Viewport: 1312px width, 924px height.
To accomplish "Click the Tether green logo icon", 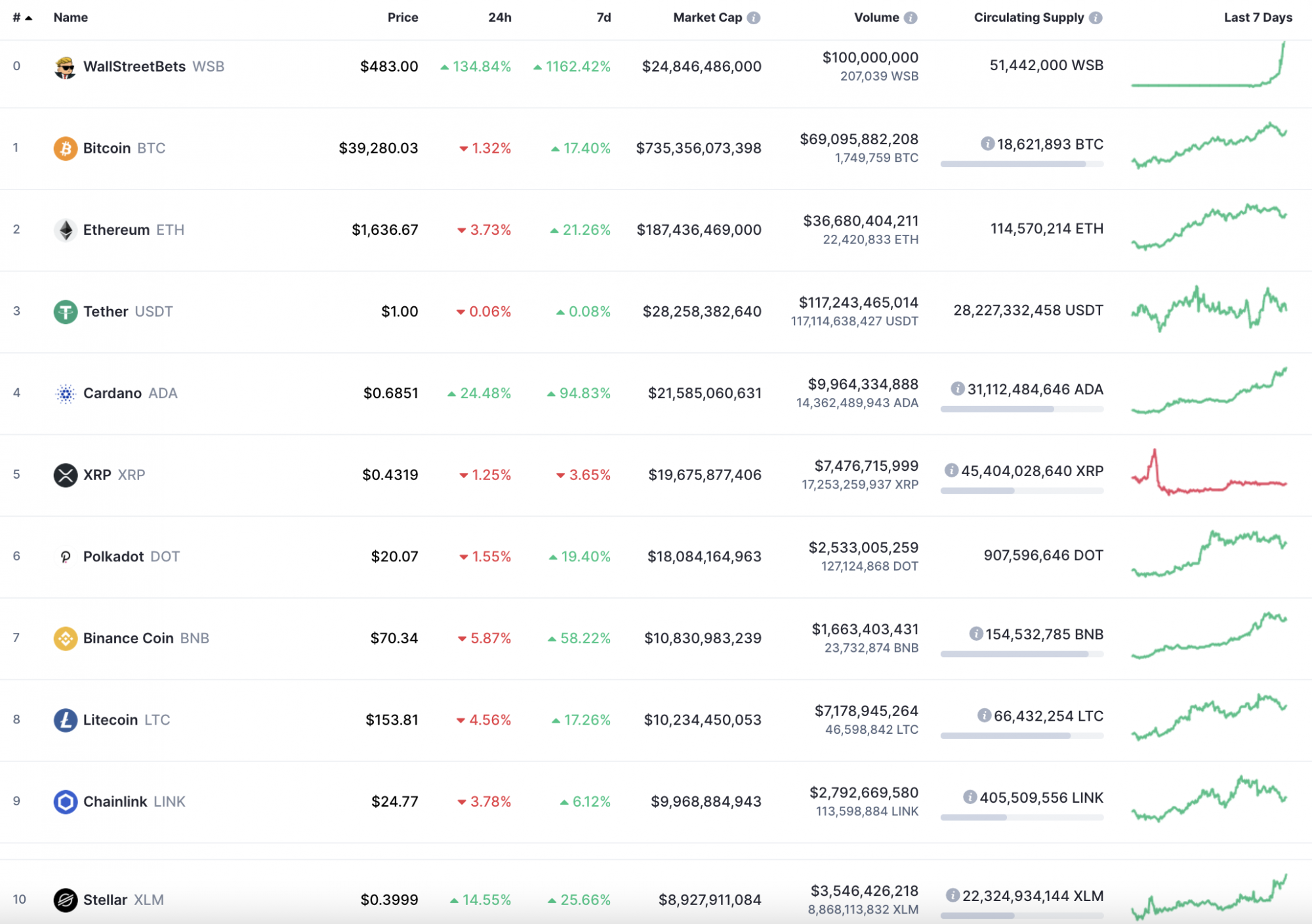I will pos(65,311).
